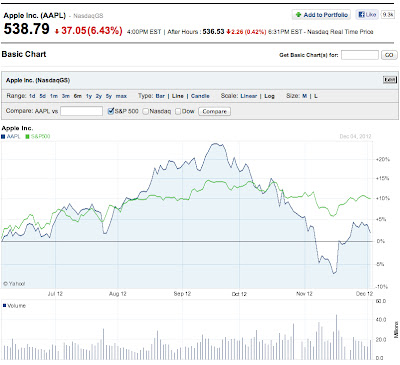Set chart range to 5y
Image resolution: width=400 pixels, height=365 pixels.
click(109, 96)
